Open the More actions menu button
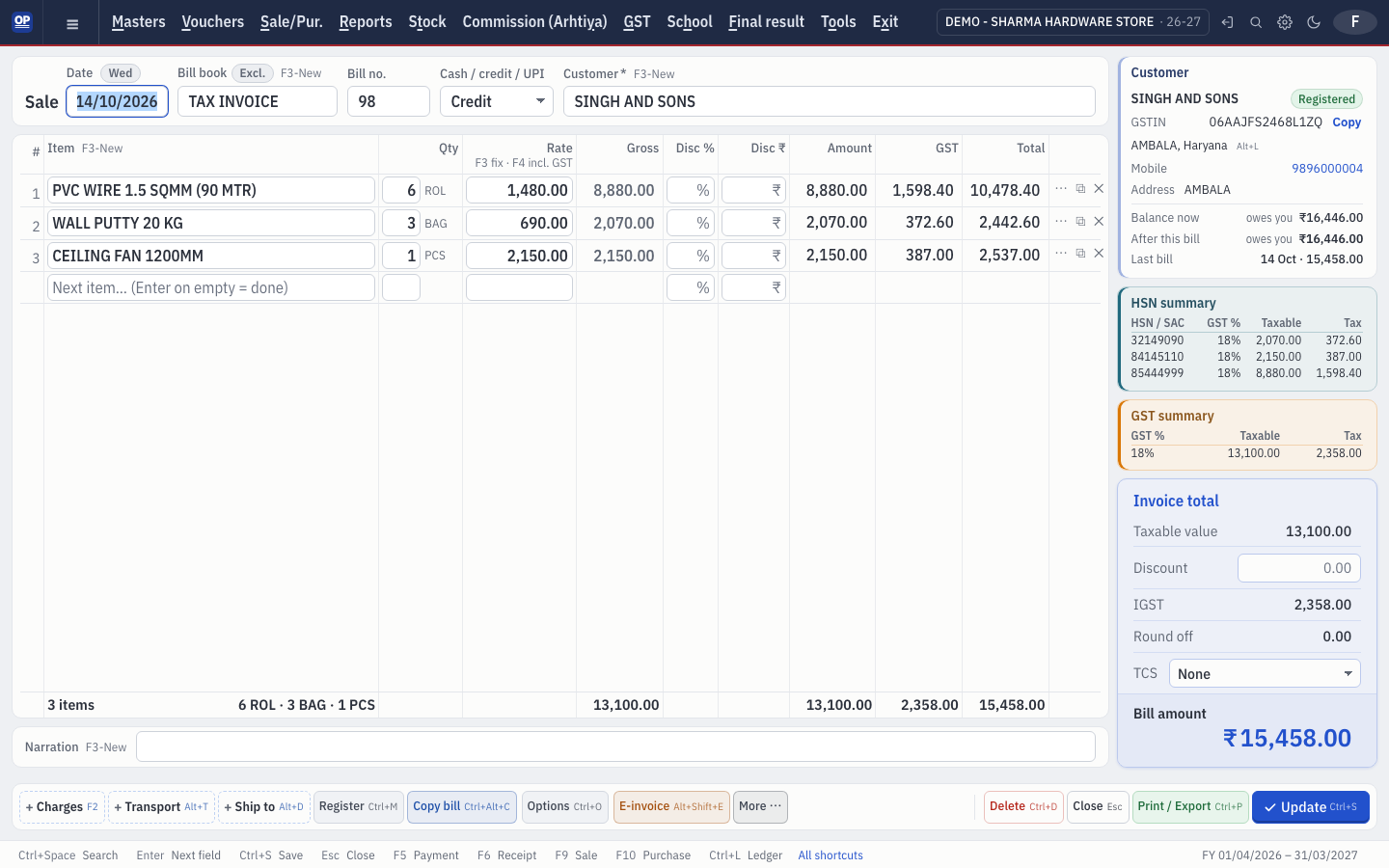The image size is (1389, 868). [761, 807]
